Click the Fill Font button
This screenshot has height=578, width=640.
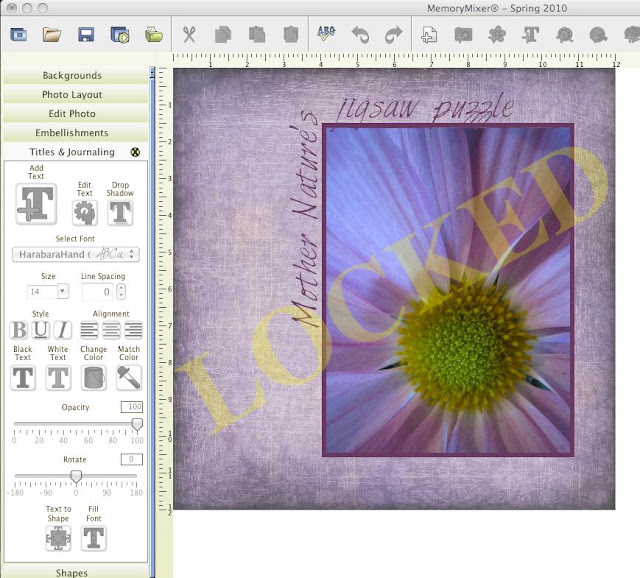click(x=93, y=538)
